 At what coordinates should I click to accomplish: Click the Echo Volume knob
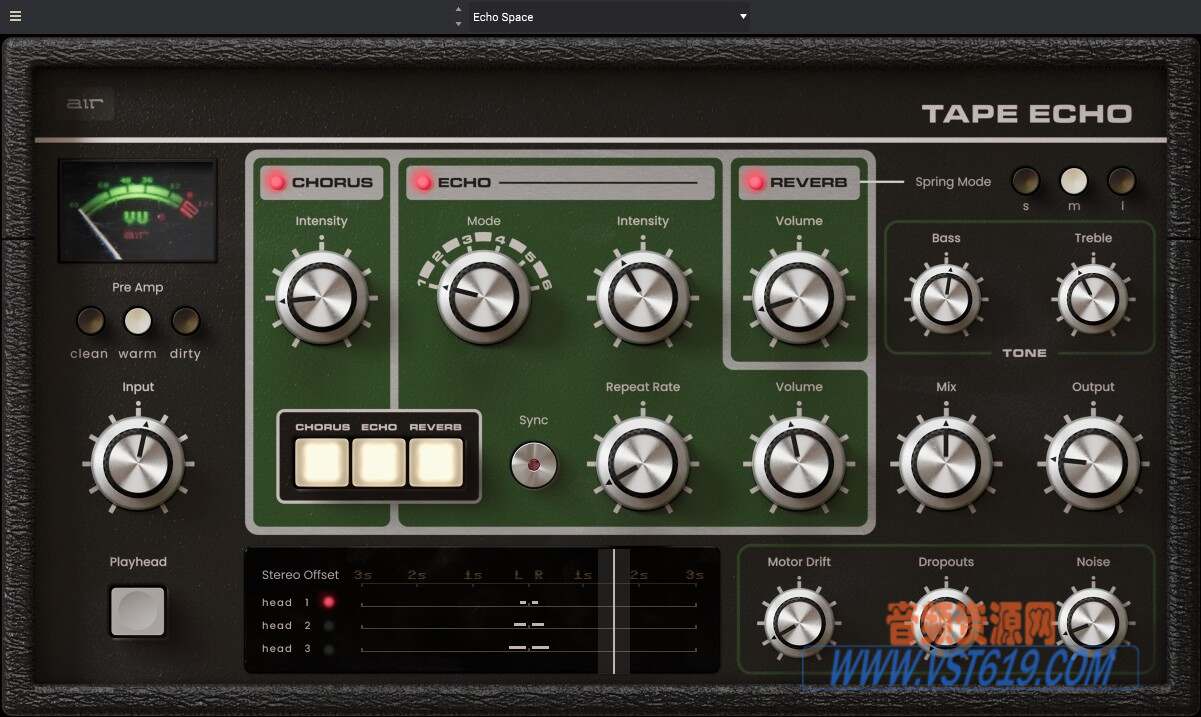click(799, 463)
